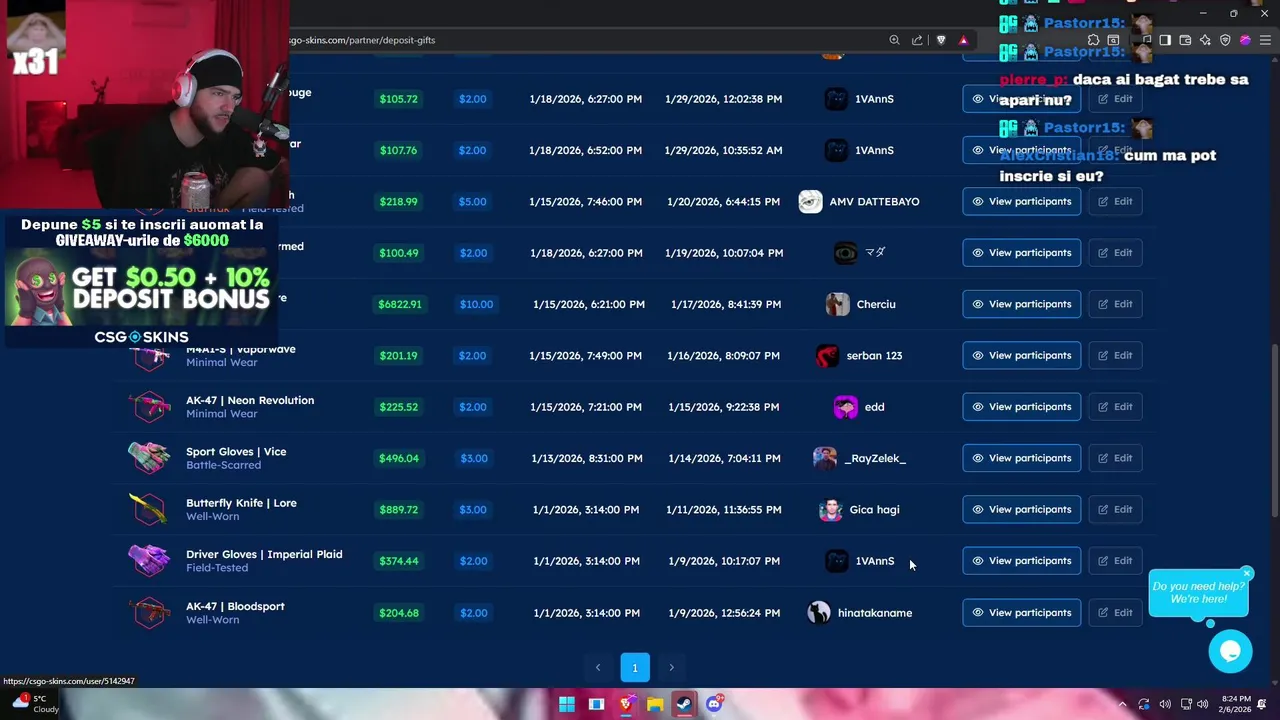Click the 'Do you need help?' message bubble

click(x=1198, y=593)
